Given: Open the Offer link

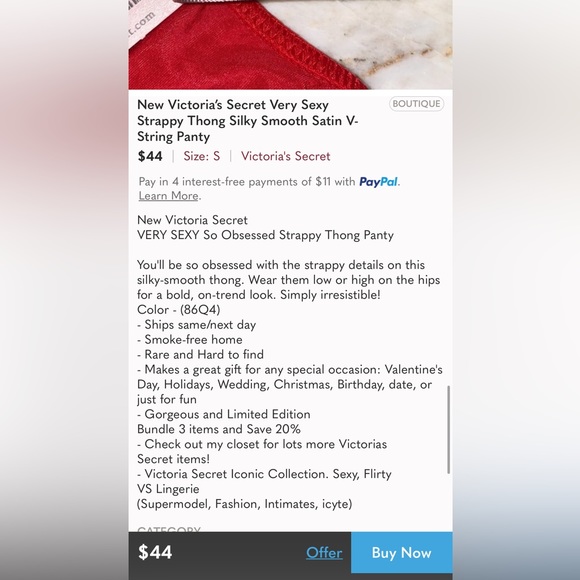Looking at the screenshot, I should pos(324,553).
